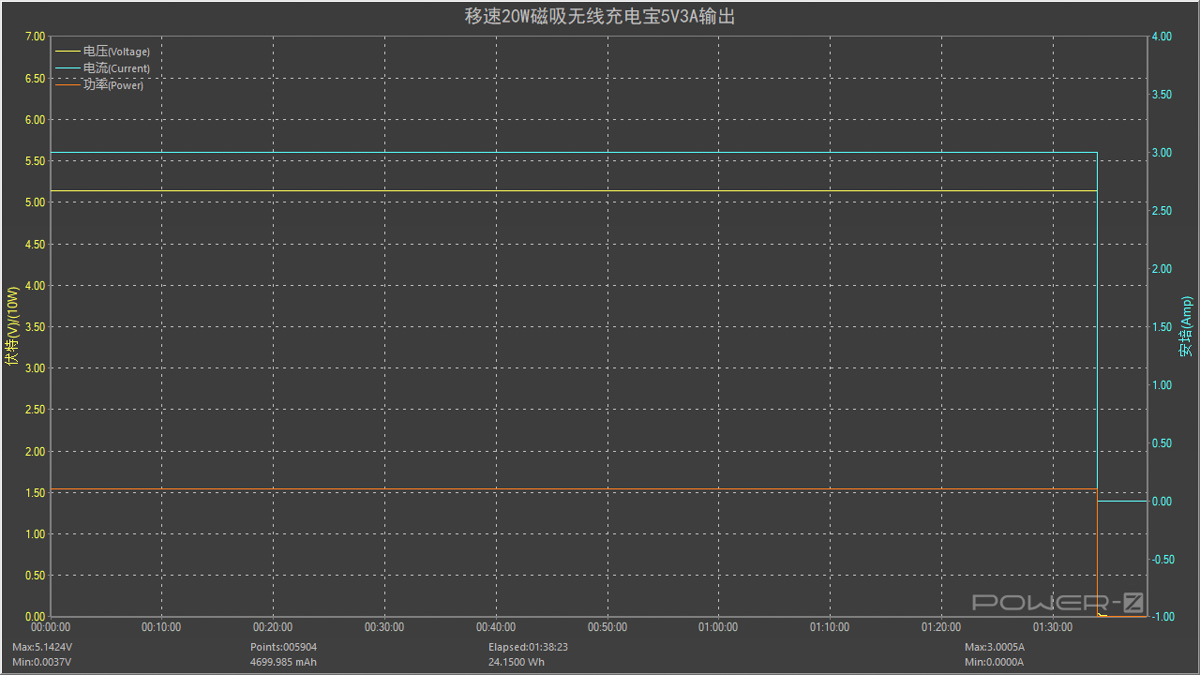Select the chart title at the top
The height and width of the screenshot is (675, 1200).
click(600, 16)
